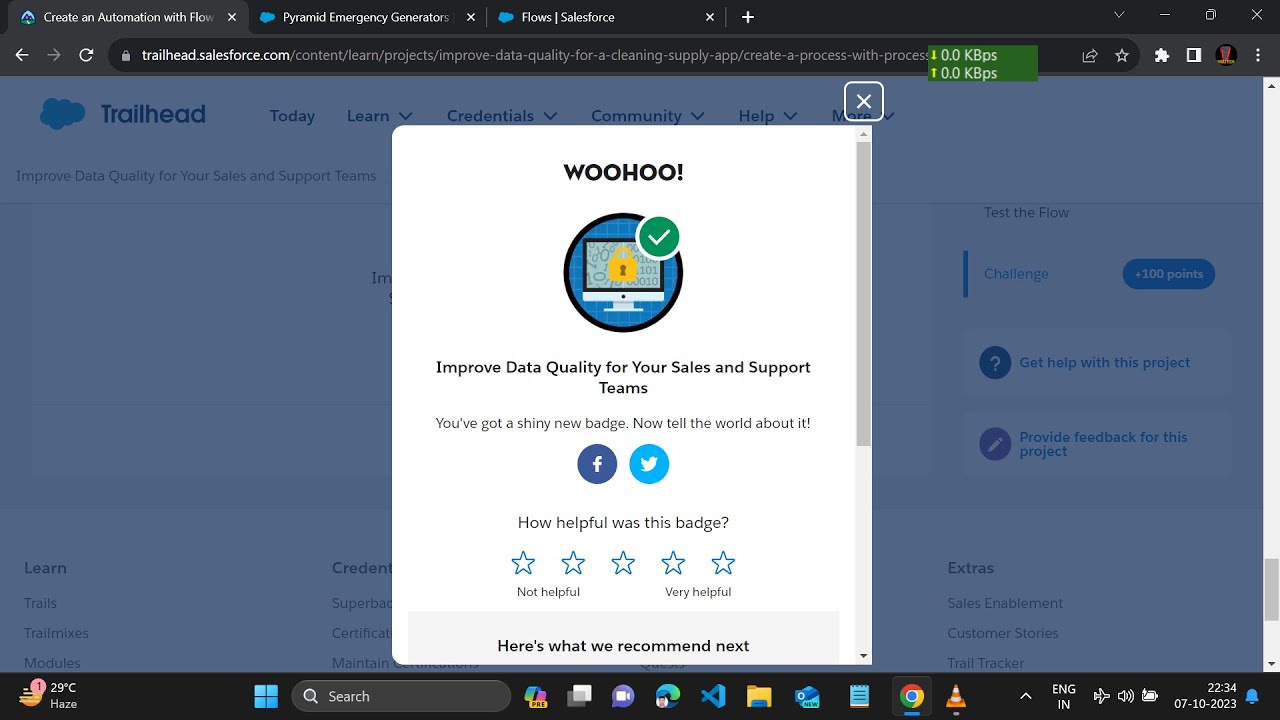This screenshot has height=720, width=1280.
Task: Open Get help with this project
Action: [1104, 363]
